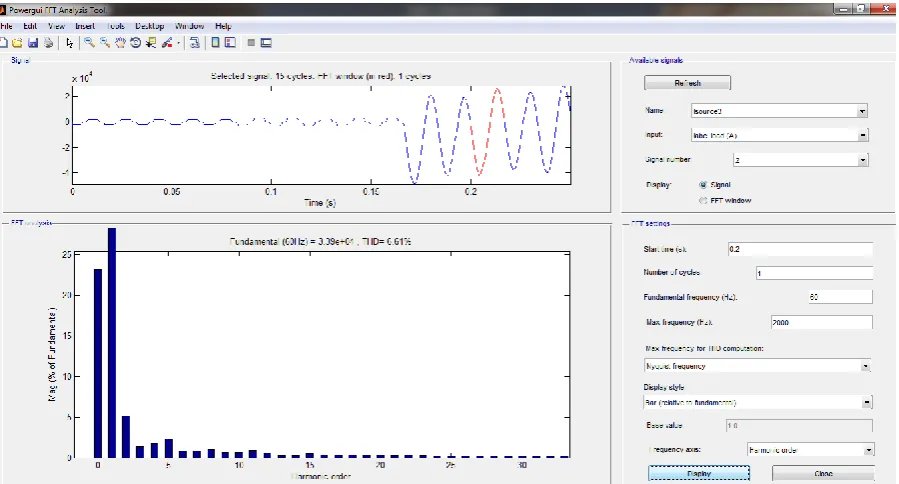Viewport: 899px width, 484px height.
Task: Click the 'Selected signal: 15 cycles' plot title
Action: click(x=320, y=76)
